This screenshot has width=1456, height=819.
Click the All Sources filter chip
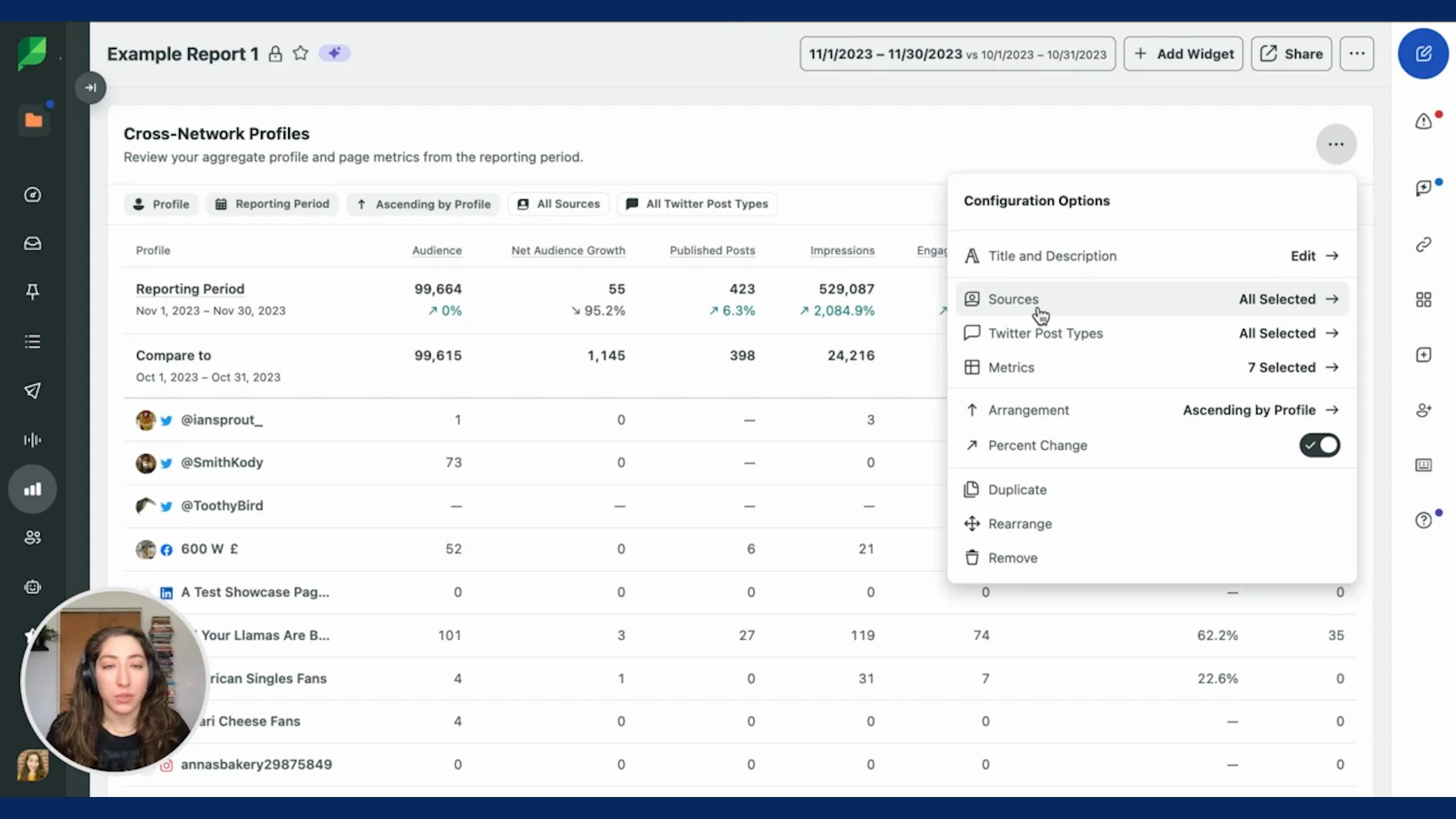pyautogui.click(x=559, y=204)
